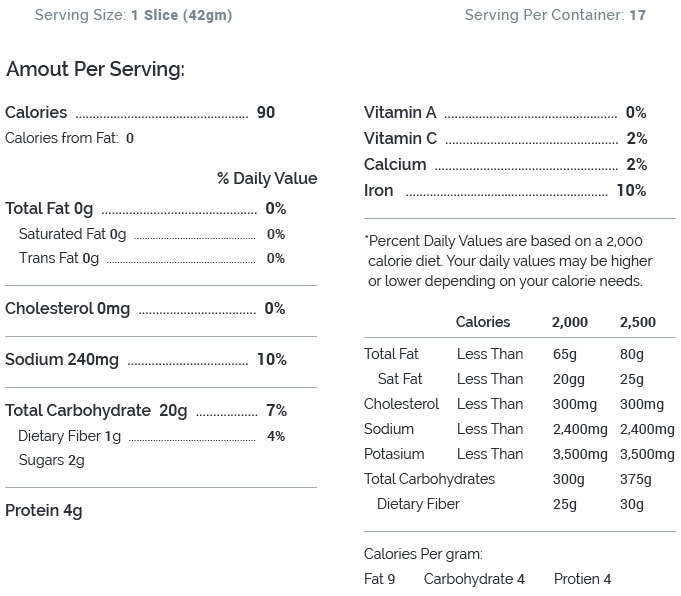The width and height of the screenshot is (681, 596).
Task: Select the Calories Per gram heading
Action: tap(423, 554)
